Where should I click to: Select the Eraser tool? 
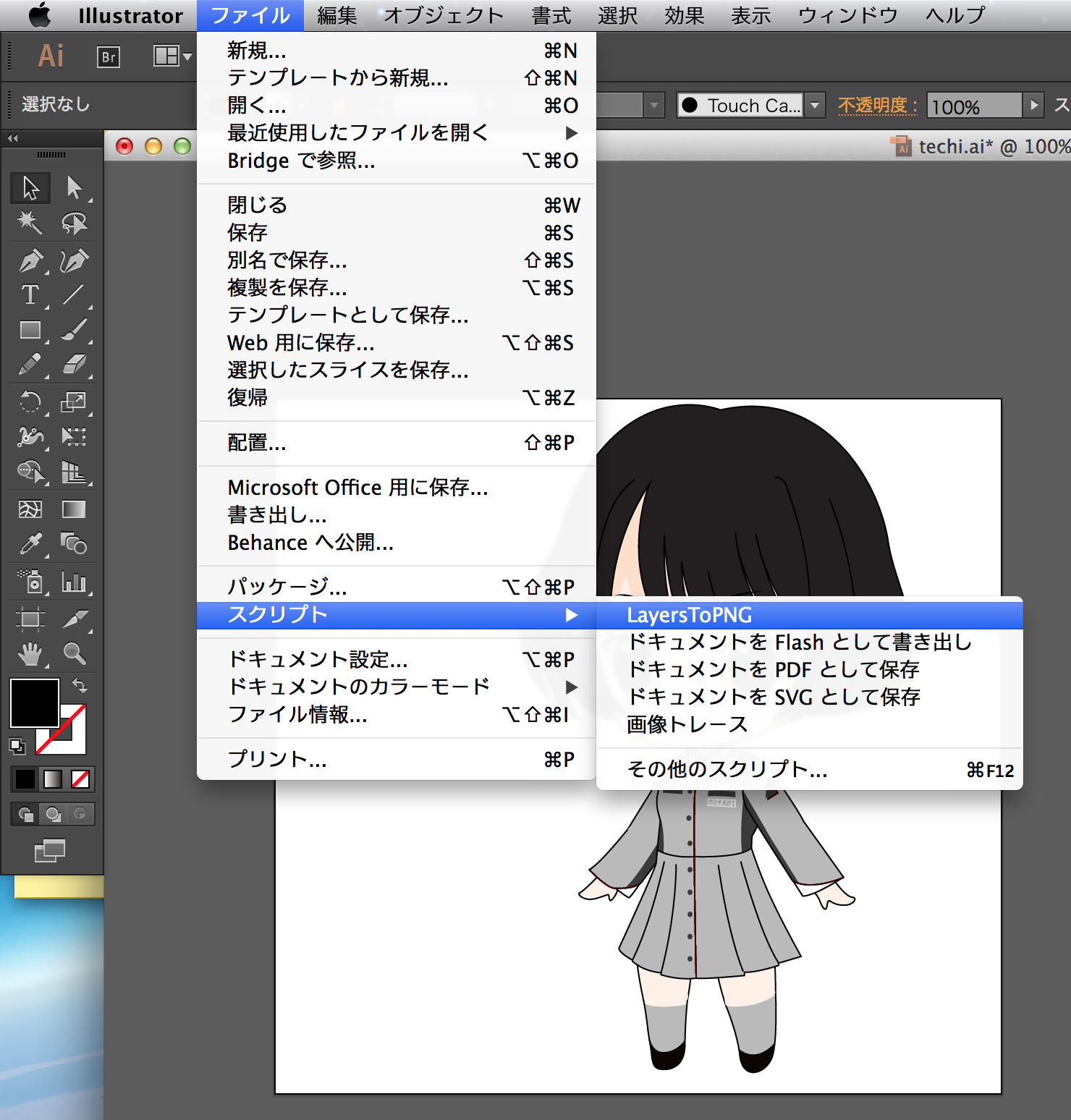74,365
